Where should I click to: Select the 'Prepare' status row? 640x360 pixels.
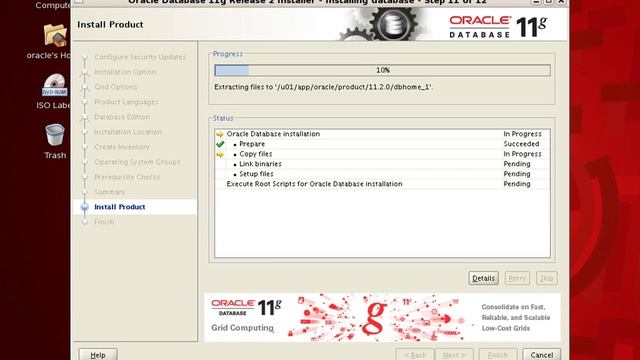pos(382,144)
